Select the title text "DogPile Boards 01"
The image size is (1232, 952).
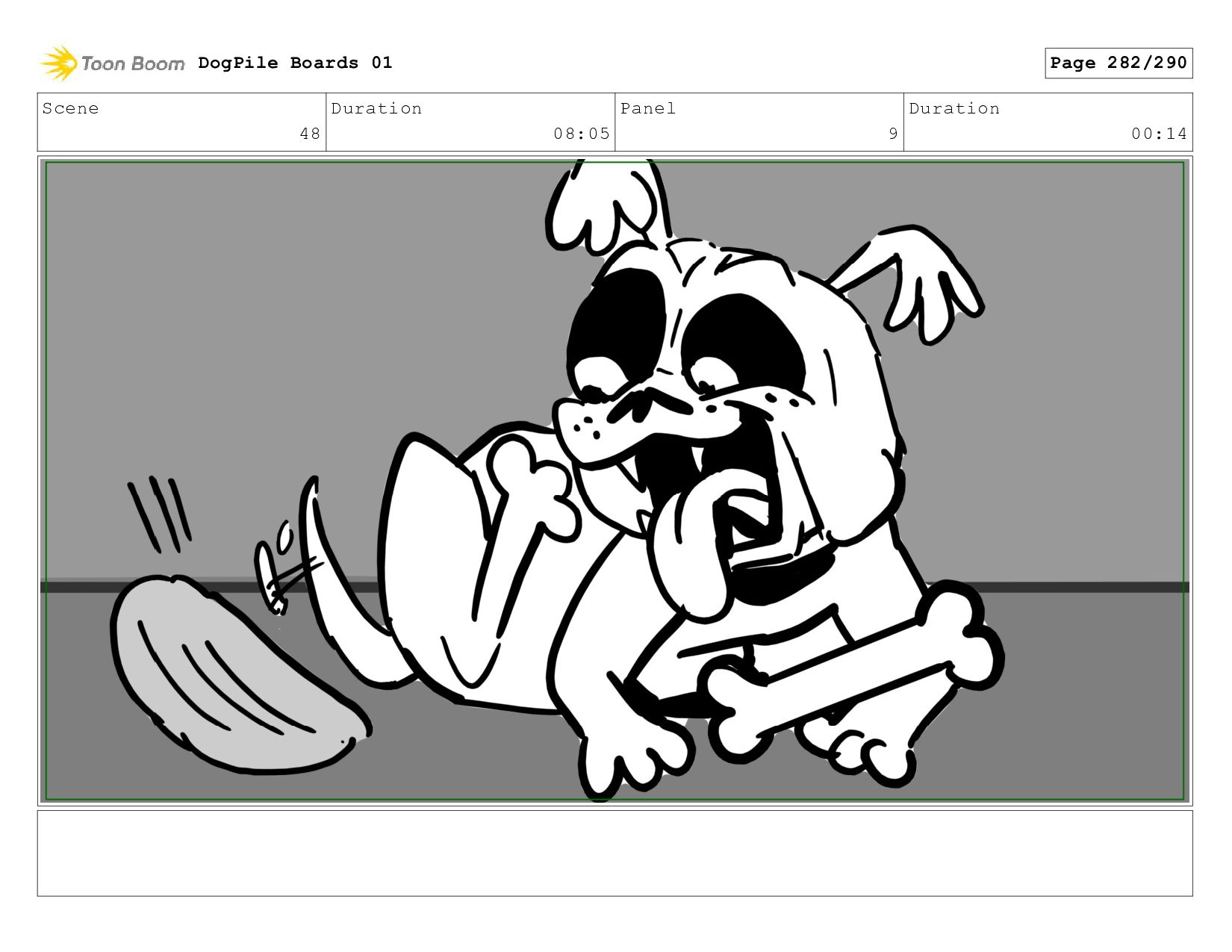pyautogui.click(x=295, y=63)
